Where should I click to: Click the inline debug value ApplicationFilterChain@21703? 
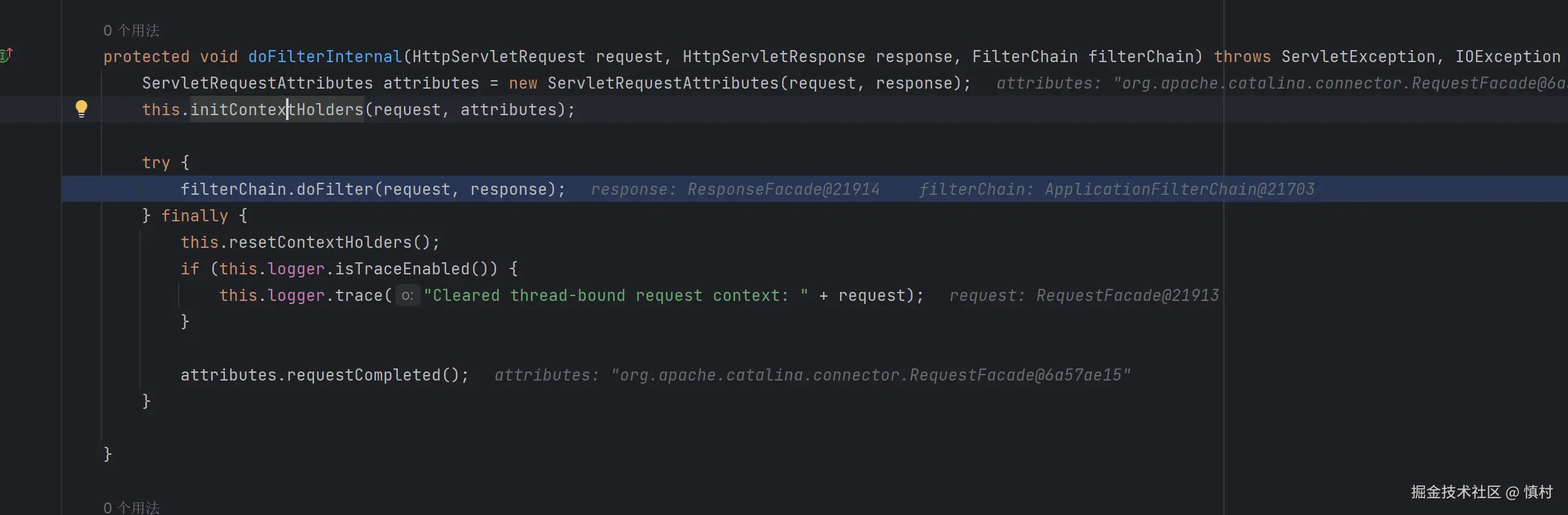[1179, 190]
